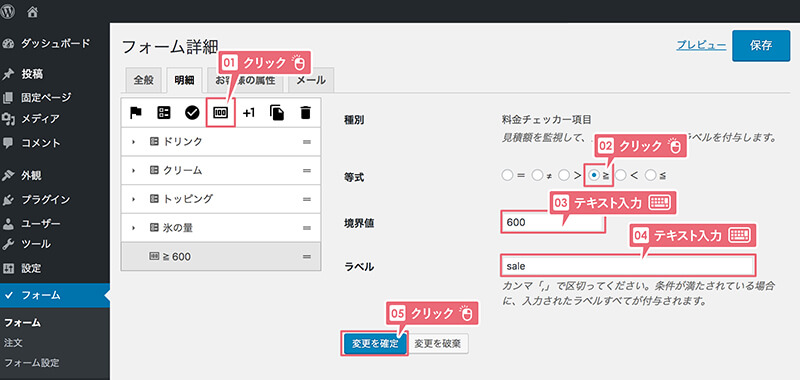
Task: Select the < equation radio button
Action: point(621,175)
